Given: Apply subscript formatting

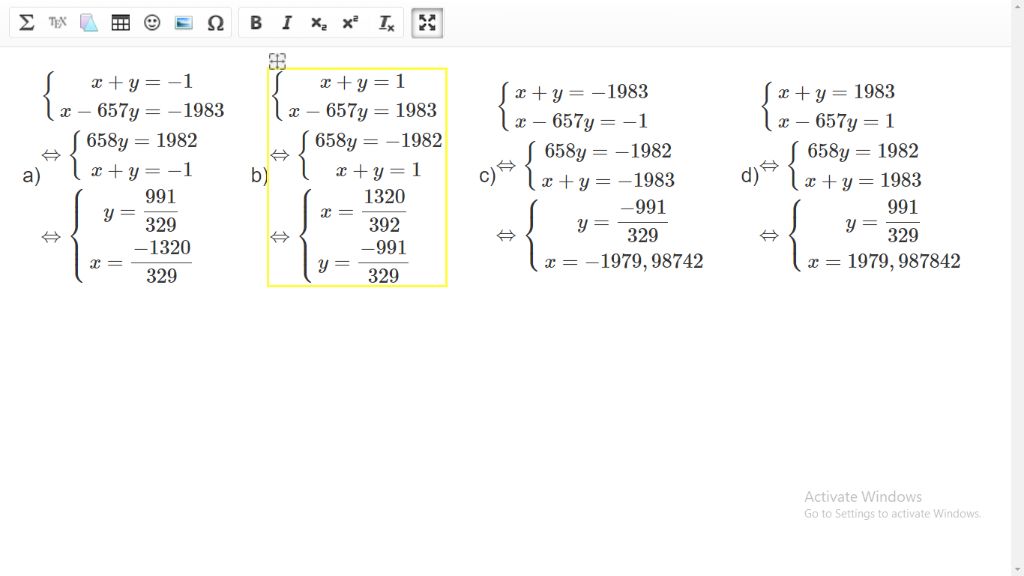Looking at the screenshot, I should [x=318, y=23].
